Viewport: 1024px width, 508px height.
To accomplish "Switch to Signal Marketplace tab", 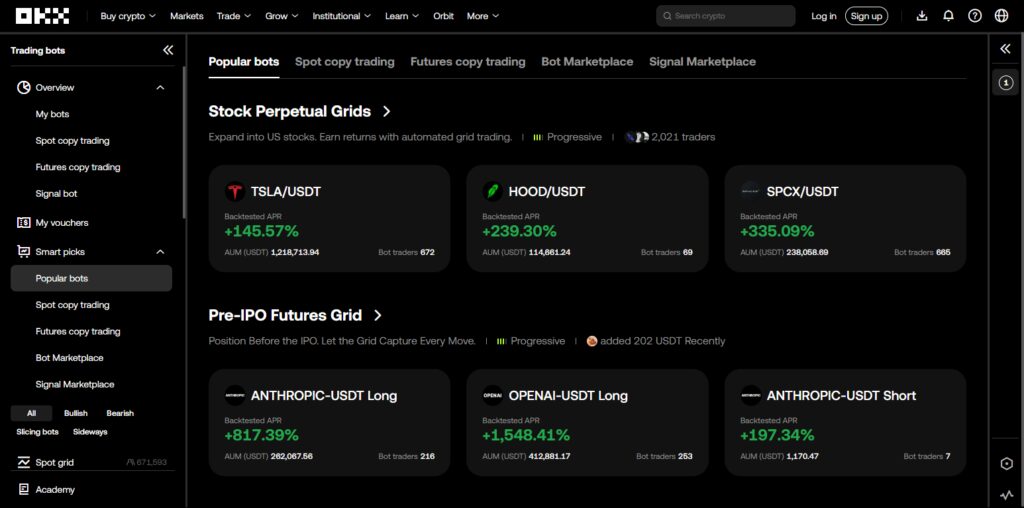I will [x=703, y=62].
